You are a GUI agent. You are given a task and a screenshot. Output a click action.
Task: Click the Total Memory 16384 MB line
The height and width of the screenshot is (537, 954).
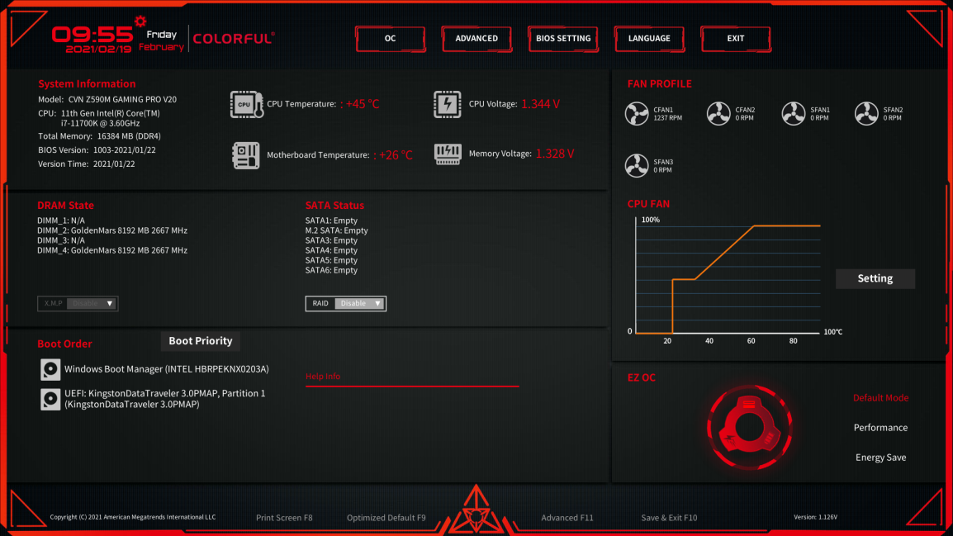(x=99, y=136)
